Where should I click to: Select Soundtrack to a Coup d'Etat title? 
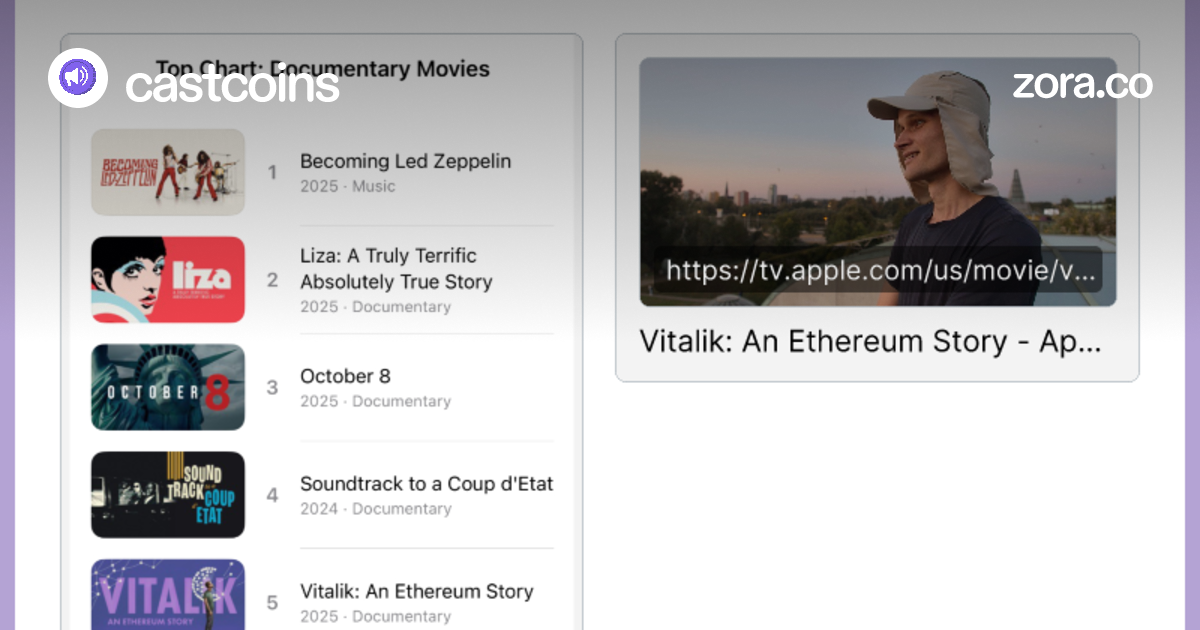tap(426, 484)
